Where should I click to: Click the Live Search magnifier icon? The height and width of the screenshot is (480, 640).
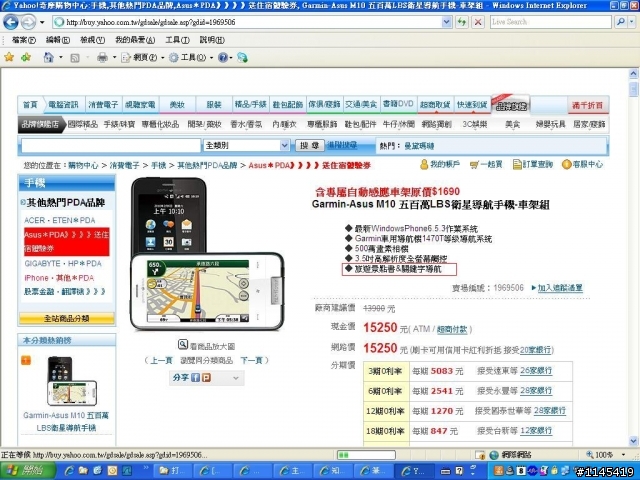(x=620, y=22)
